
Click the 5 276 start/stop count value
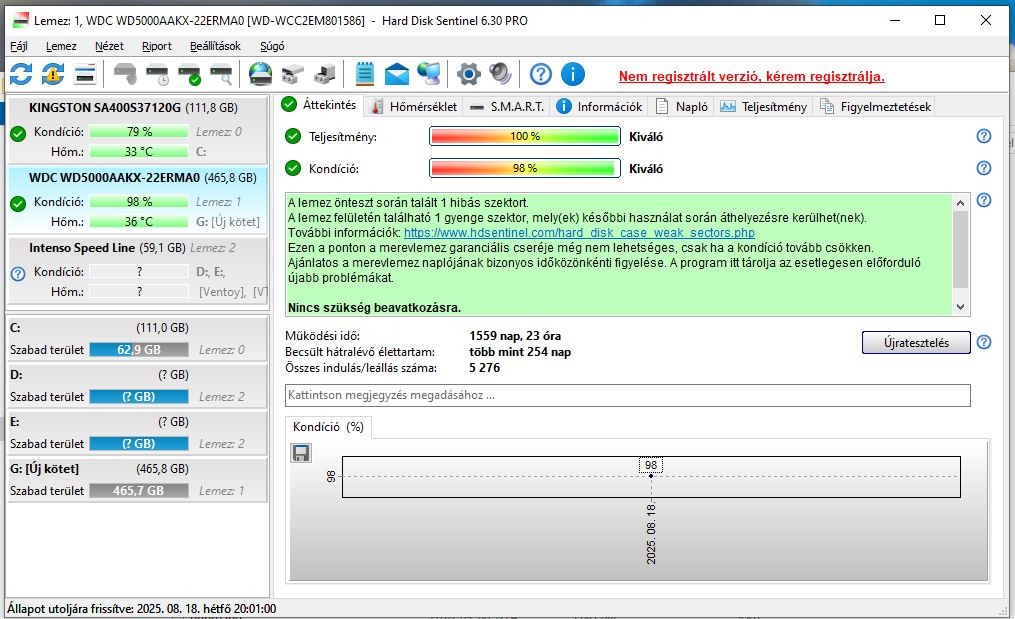[x=484, y=367]
